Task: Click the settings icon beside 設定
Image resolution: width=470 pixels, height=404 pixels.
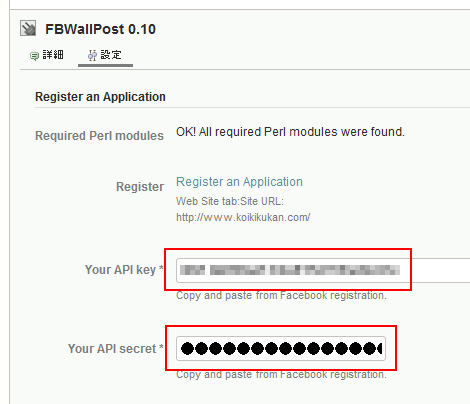Action: point(92,55)
